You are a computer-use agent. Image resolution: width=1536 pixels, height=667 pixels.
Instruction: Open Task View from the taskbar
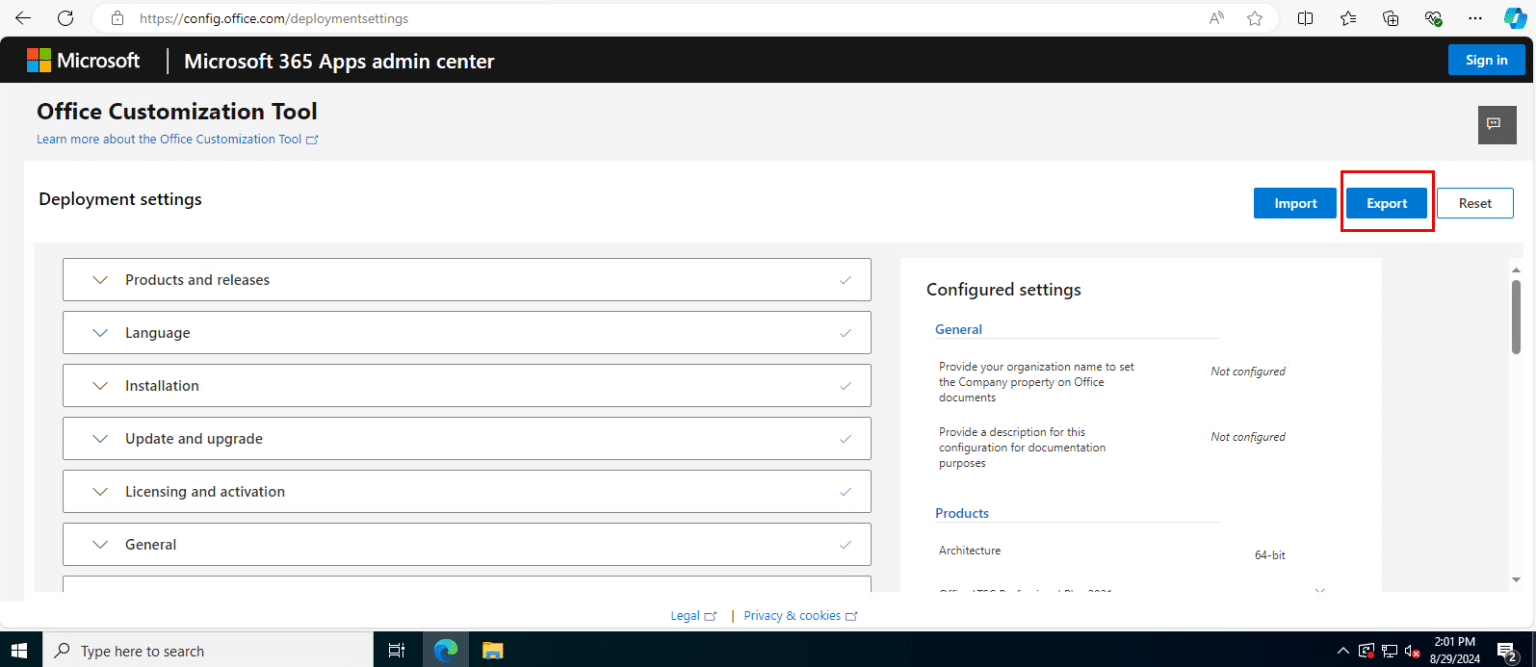pyautogui.click(x=397, y=650)
